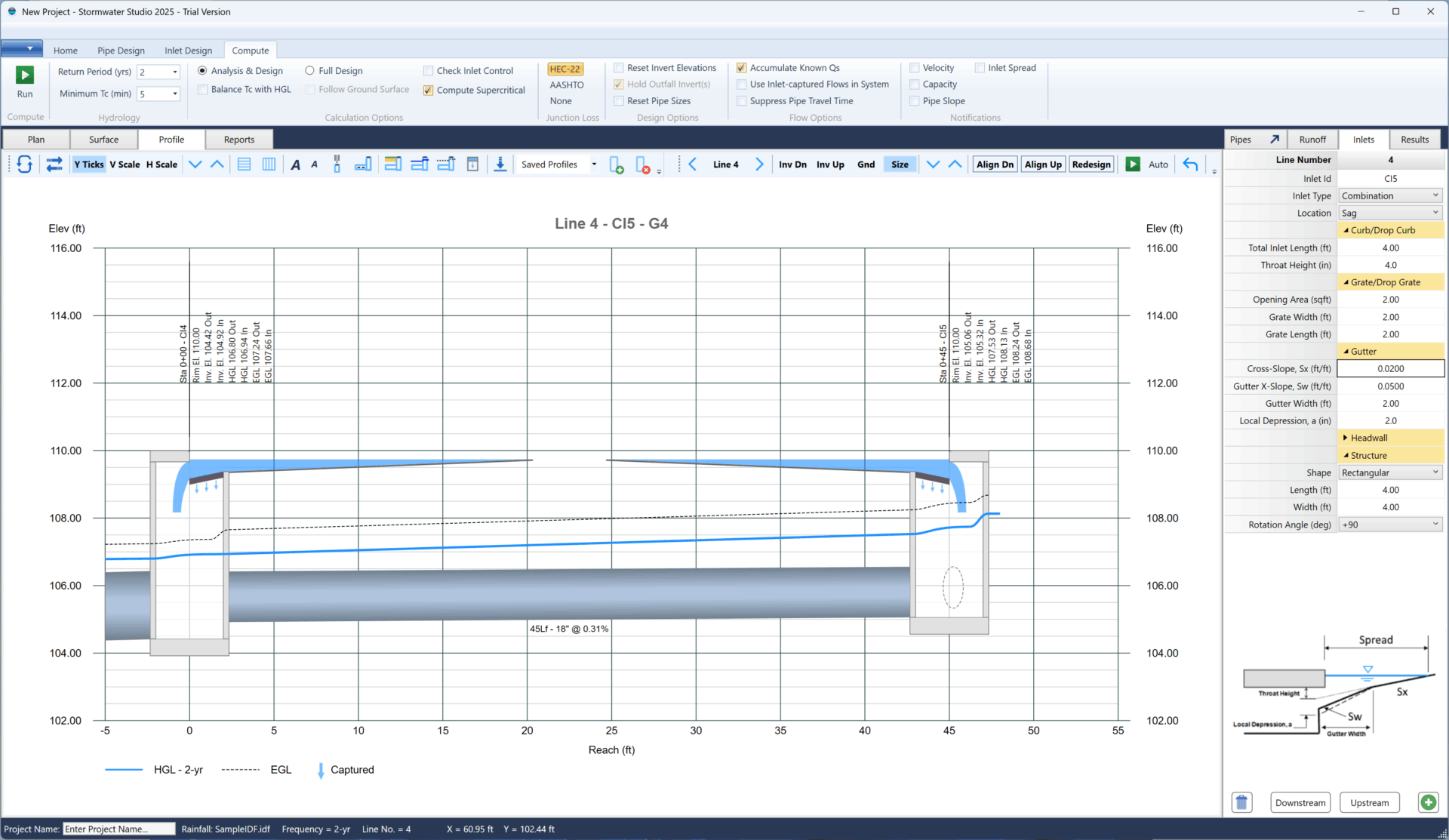This screenshot has width=1449, height=840.
Task: Click the vertical pipe labels icon
Action: coord(337,164)
